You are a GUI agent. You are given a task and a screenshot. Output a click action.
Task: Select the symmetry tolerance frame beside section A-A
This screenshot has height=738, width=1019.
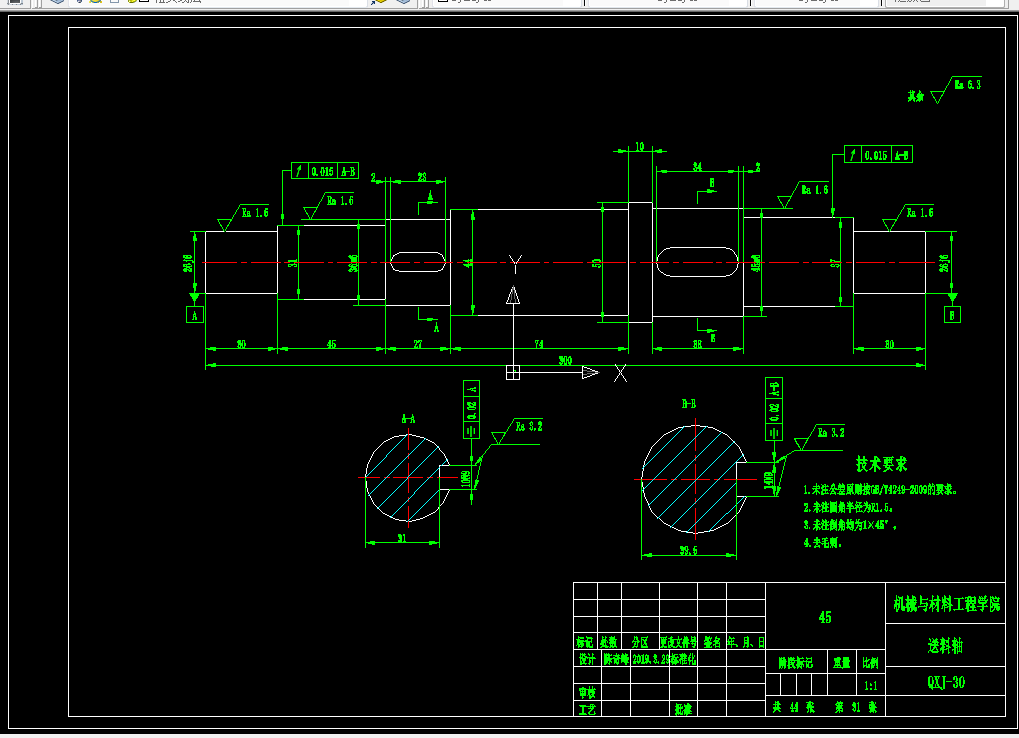[471, 410]
